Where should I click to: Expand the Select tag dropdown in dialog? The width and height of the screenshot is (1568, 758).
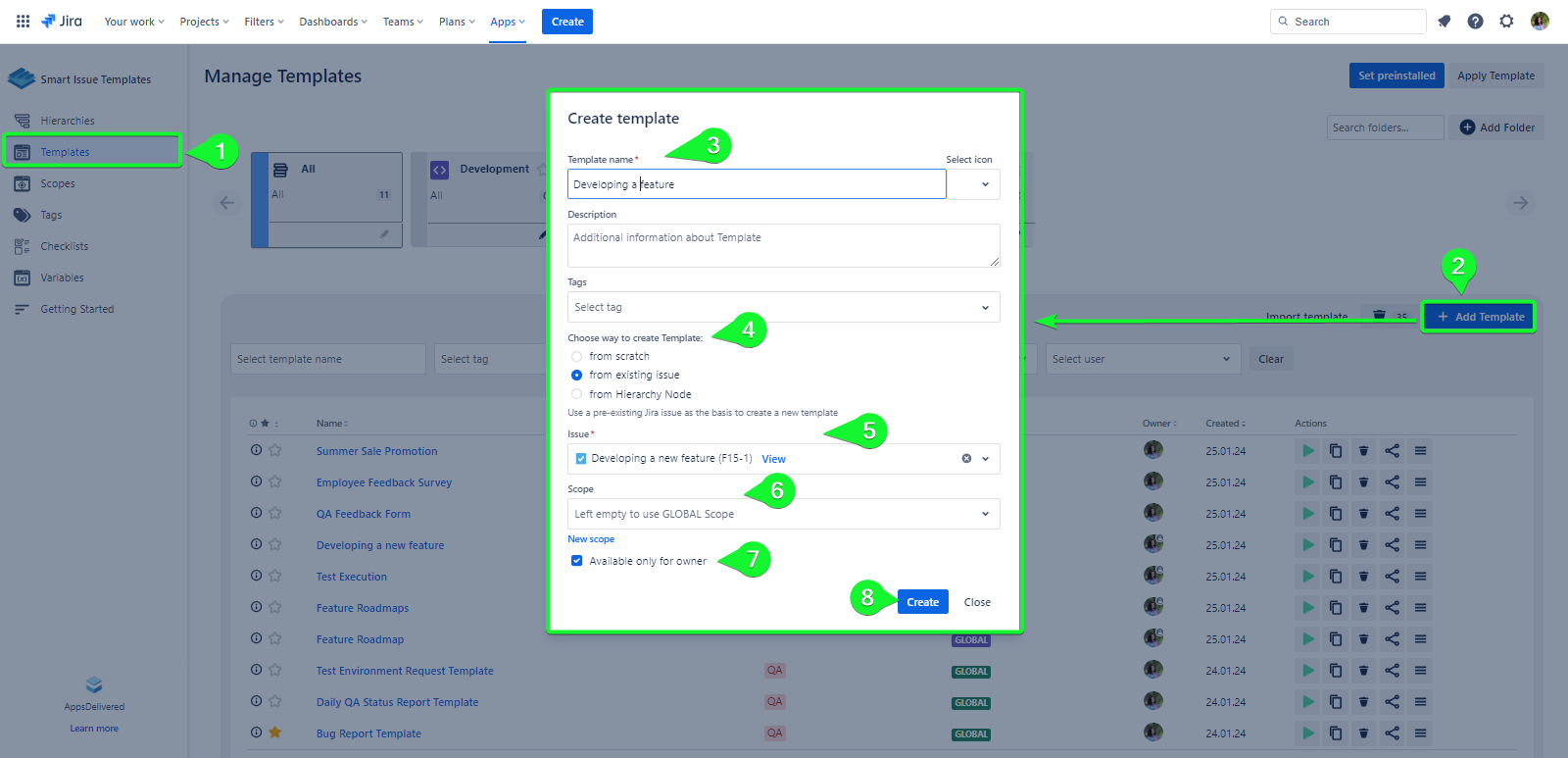[x=783, y=307]
